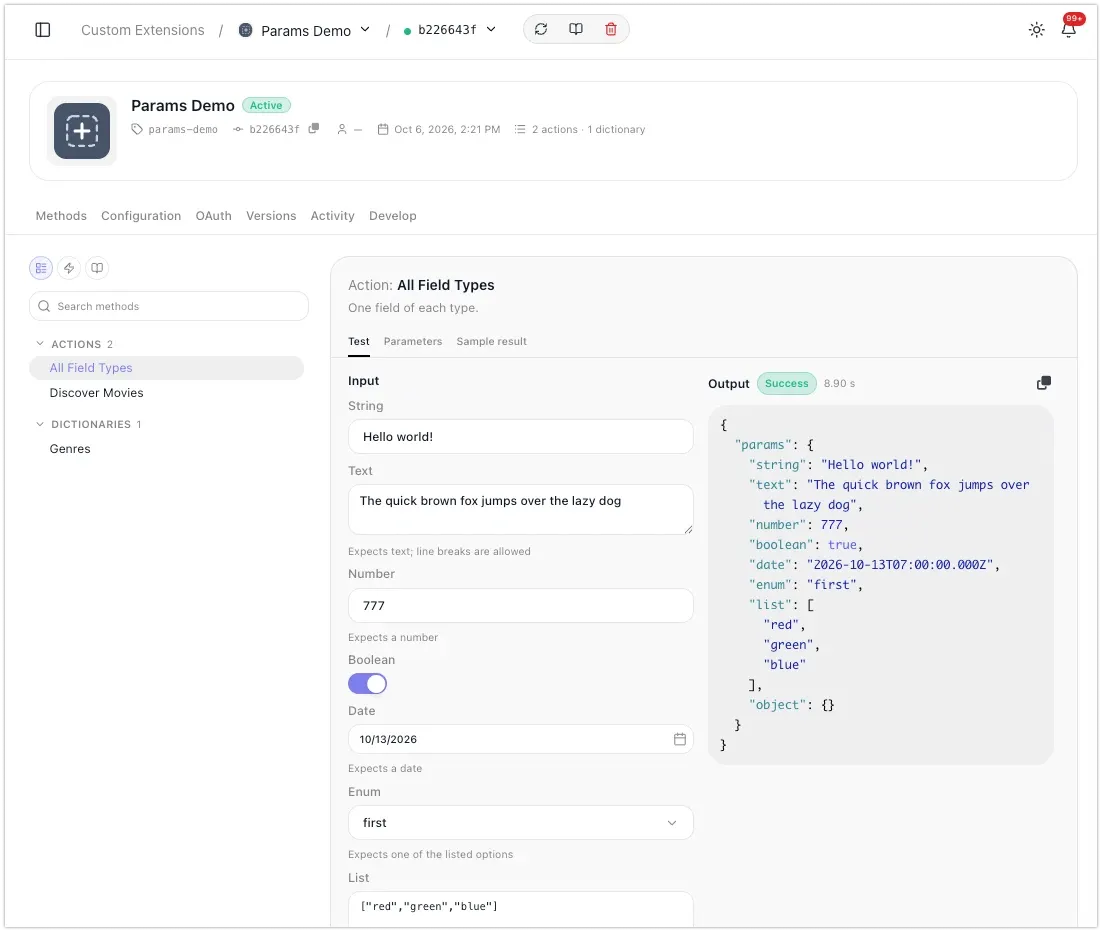
Task: Open the Develop tab
Action: pos(393,216)
